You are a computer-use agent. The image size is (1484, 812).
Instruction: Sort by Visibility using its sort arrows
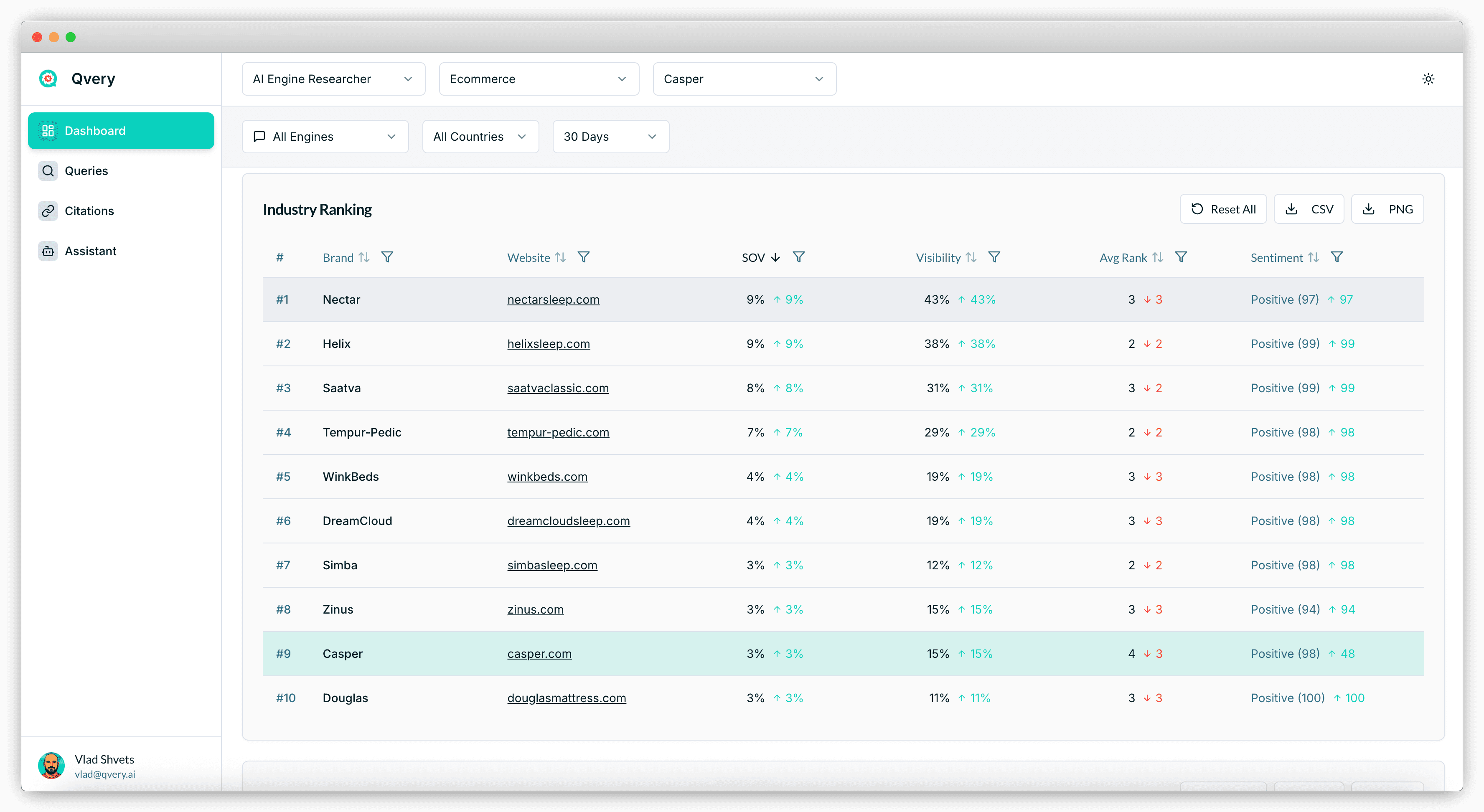click(x=971, y=257)
